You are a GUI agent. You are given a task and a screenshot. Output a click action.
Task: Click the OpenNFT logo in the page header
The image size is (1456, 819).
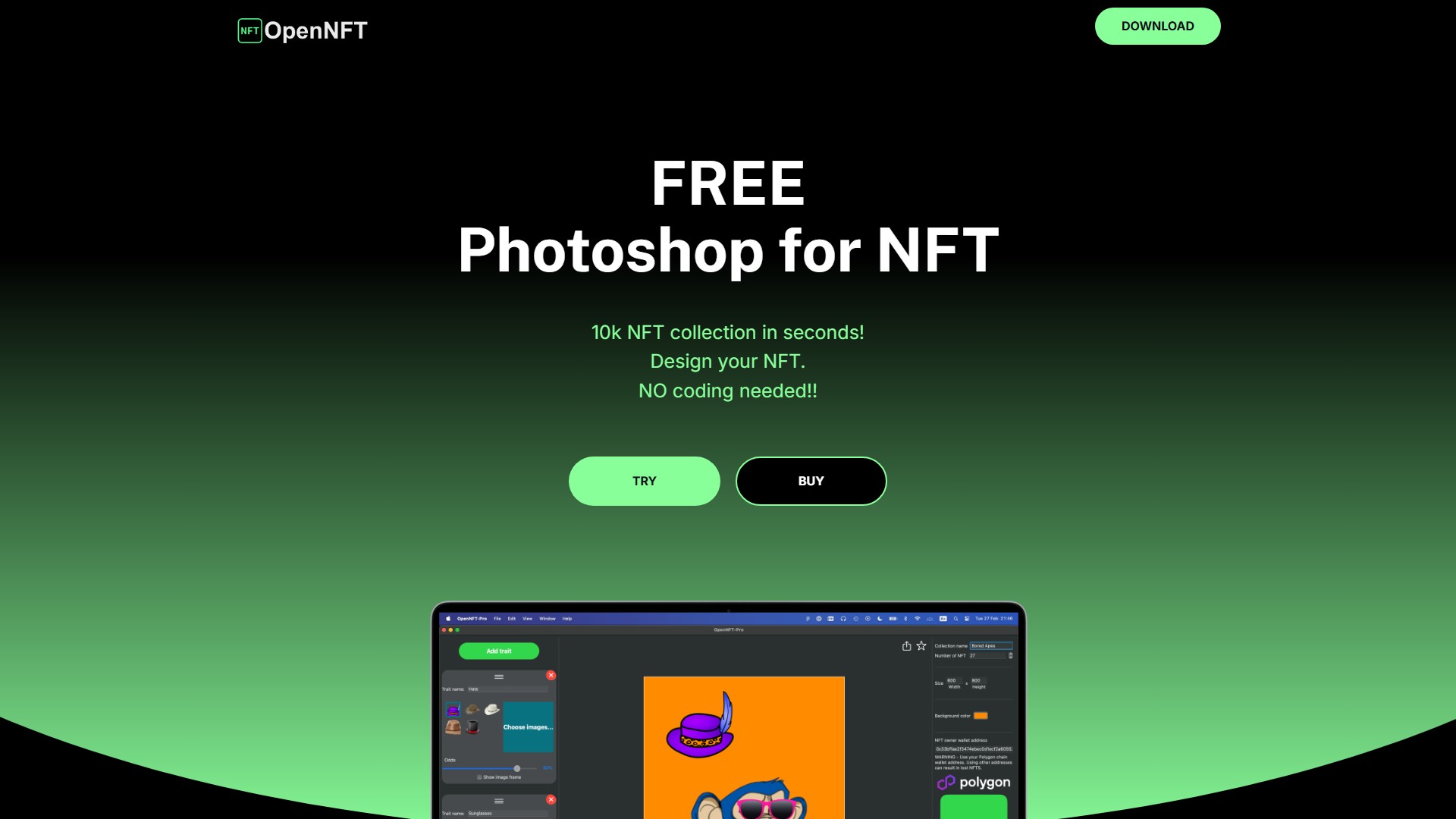[301, 30]
